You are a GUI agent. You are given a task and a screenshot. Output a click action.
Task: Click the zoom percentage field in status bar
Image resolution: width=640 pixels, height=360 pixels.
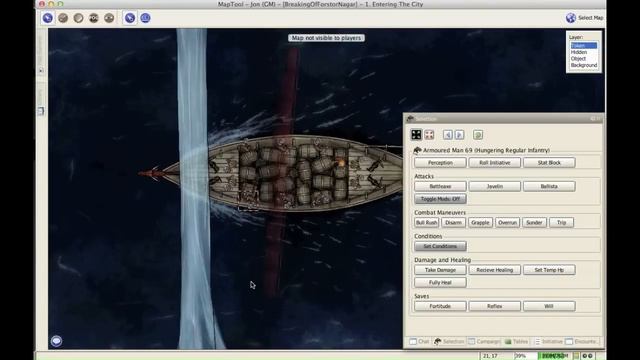tap(524, 356)
